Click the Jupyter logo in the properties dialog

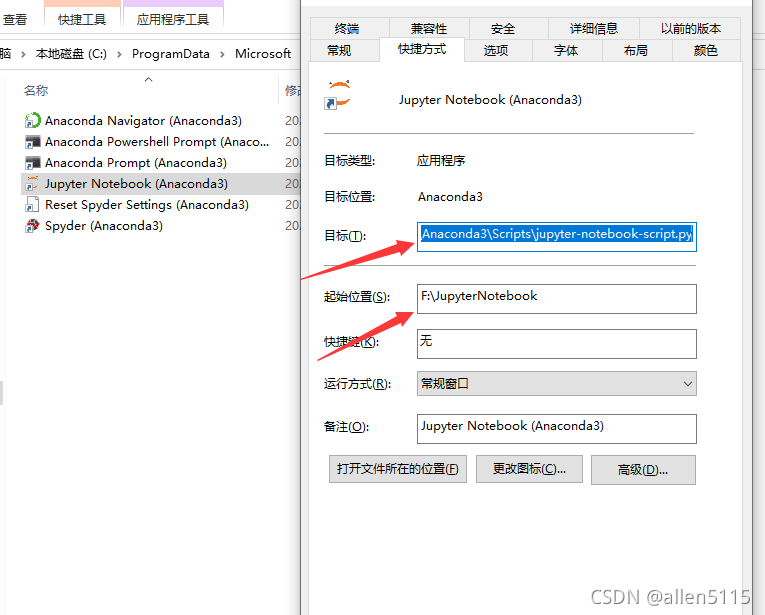coord(338,95)
